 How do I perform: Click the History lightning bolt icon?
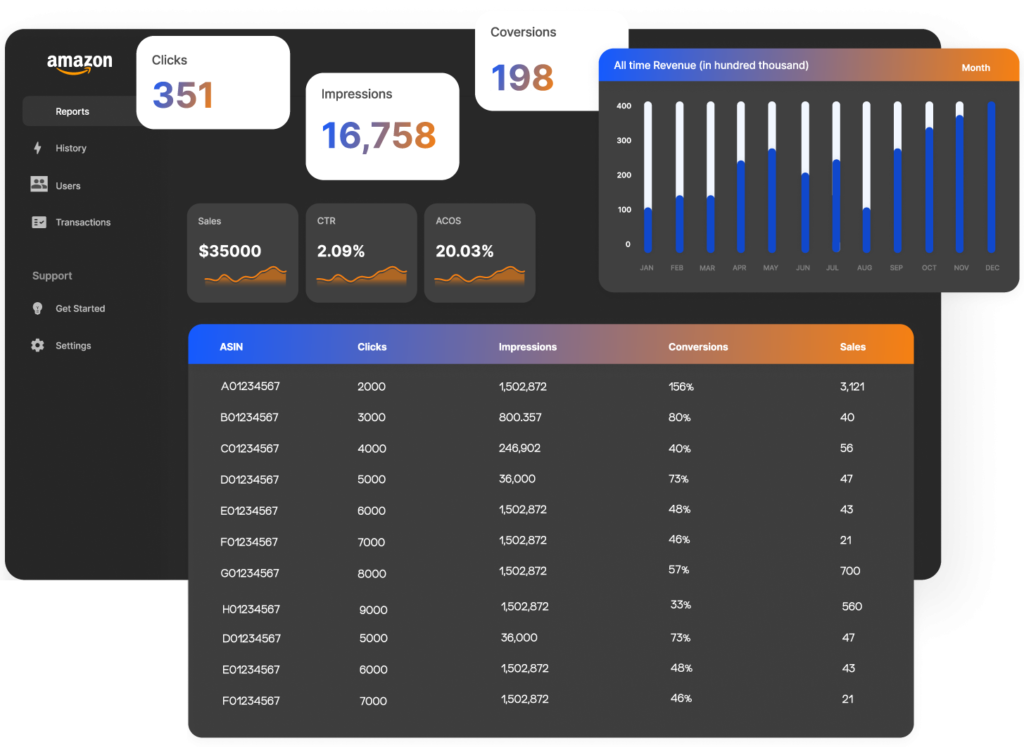pos(38,148)
